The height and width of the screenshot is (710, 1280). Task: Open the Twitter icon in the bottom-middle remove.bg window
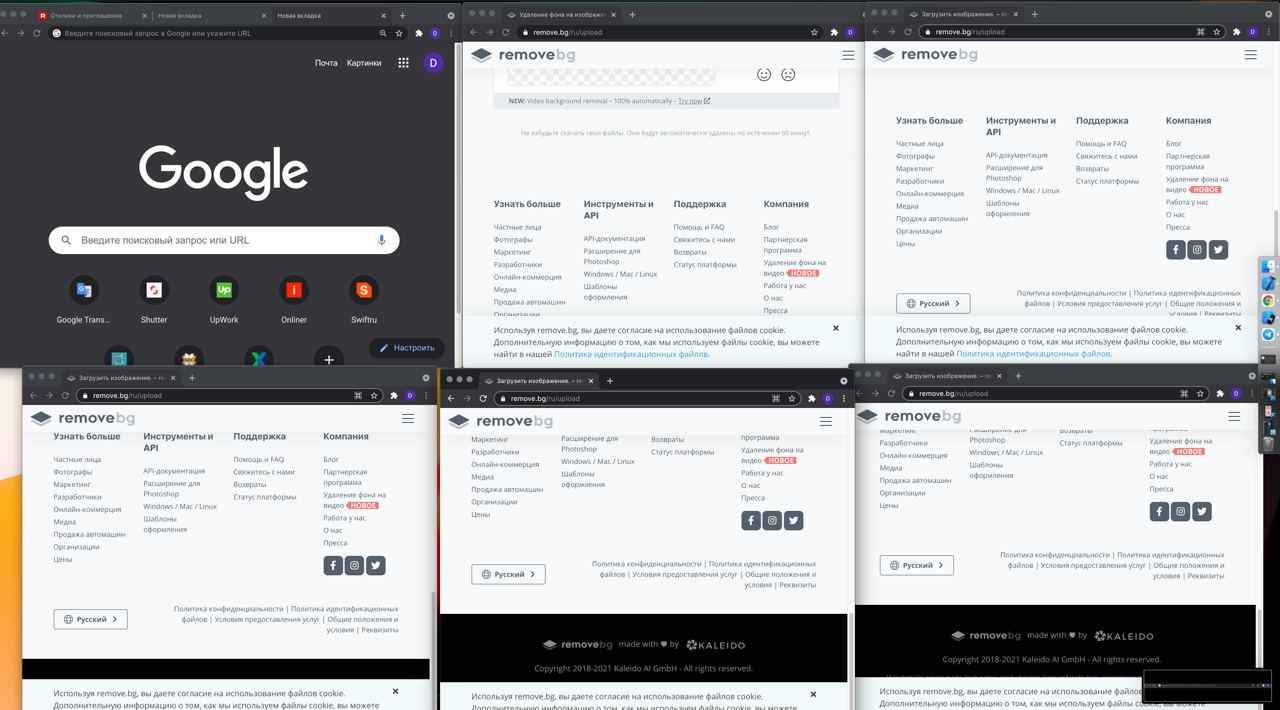[794, 520]
